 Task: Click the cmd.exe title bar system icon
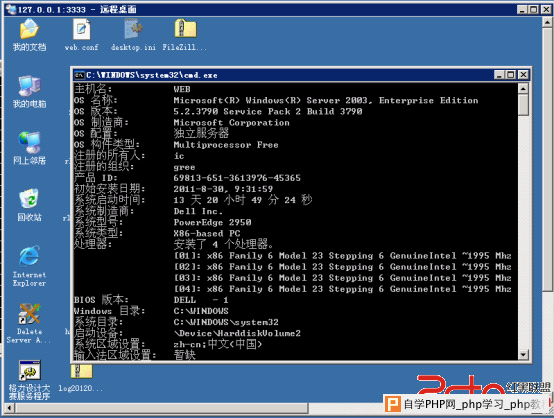tap(79, 75)
